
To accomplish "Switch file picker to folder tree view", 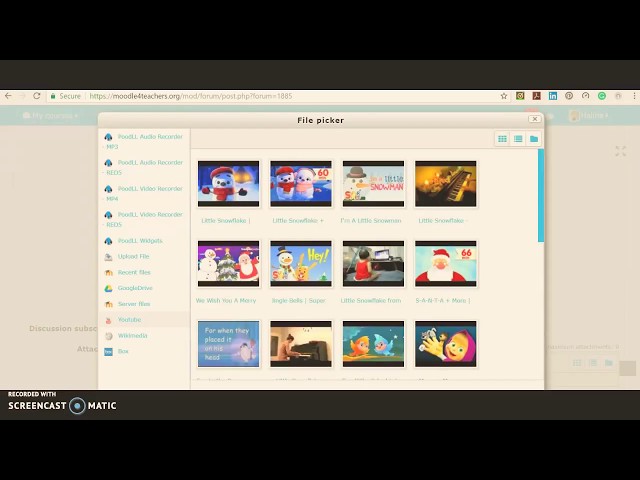I will 533,139.
